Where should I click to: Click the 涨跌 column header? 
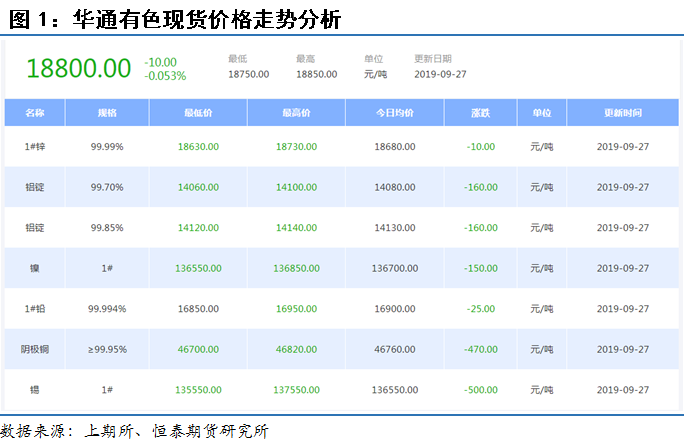pyautogui.click(x=481, y=113)
